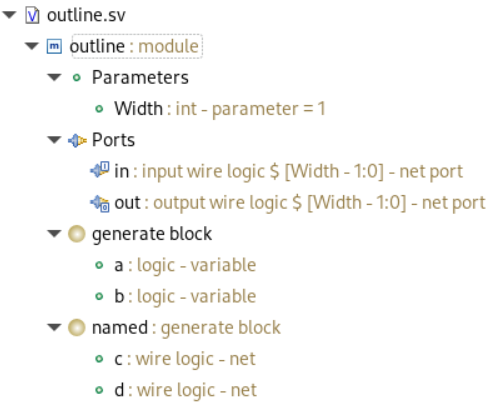The width and height of the screenshot is (490, 405).
Task: Select the out output wire port
Action: pos(300,203)
